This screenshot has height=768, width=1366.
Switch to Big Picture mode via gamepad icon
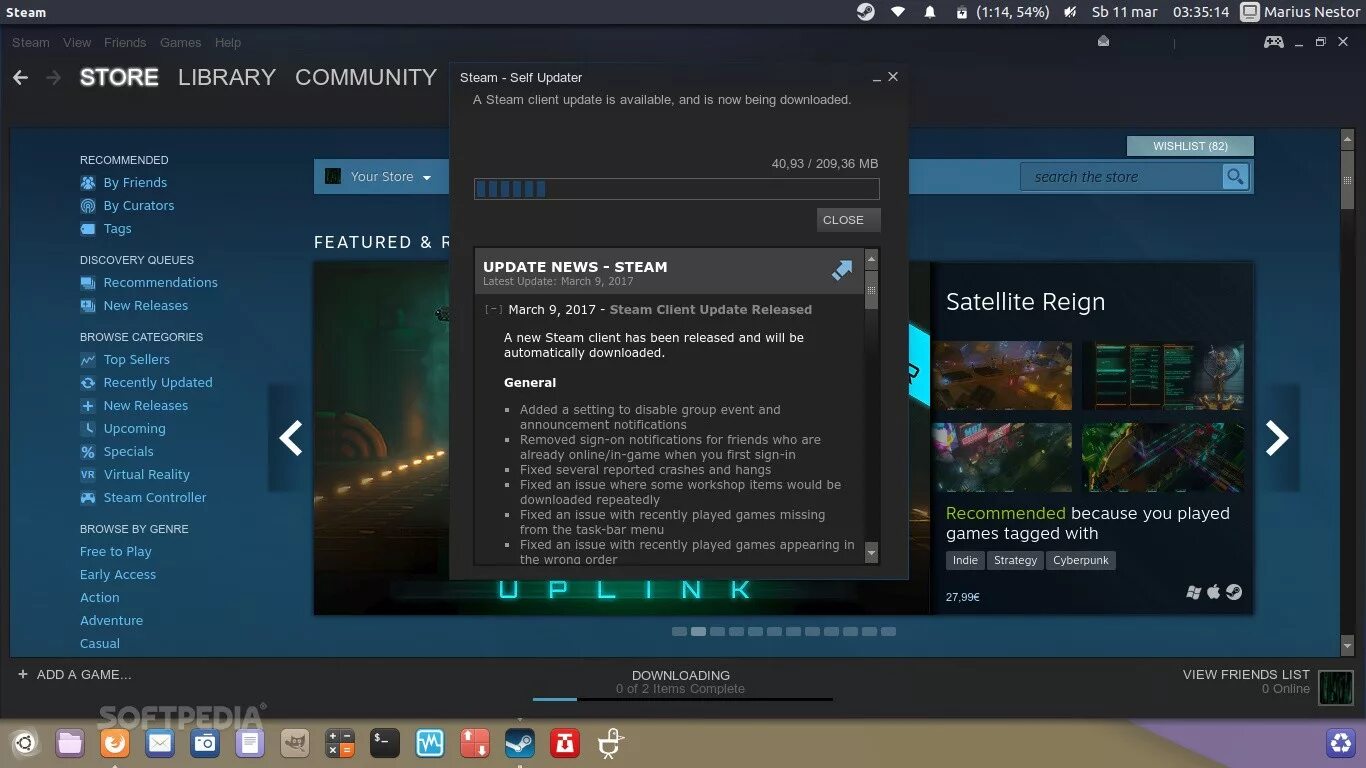[1274, 42]
